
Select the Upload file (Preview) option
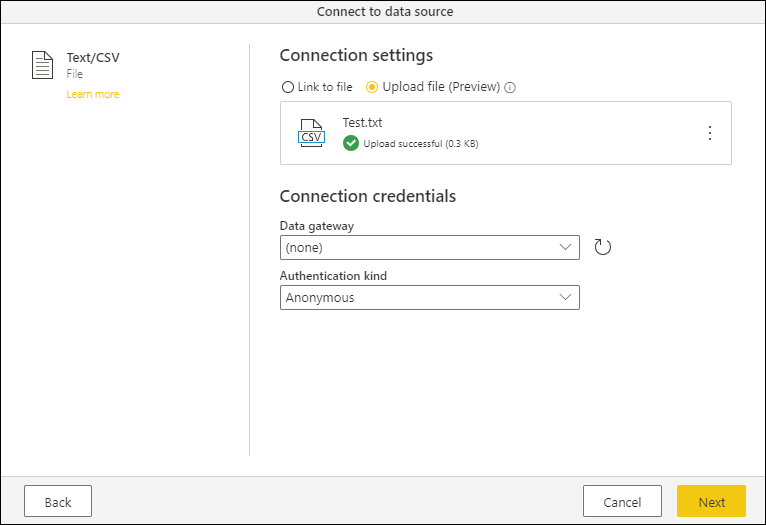pos(373,87)
